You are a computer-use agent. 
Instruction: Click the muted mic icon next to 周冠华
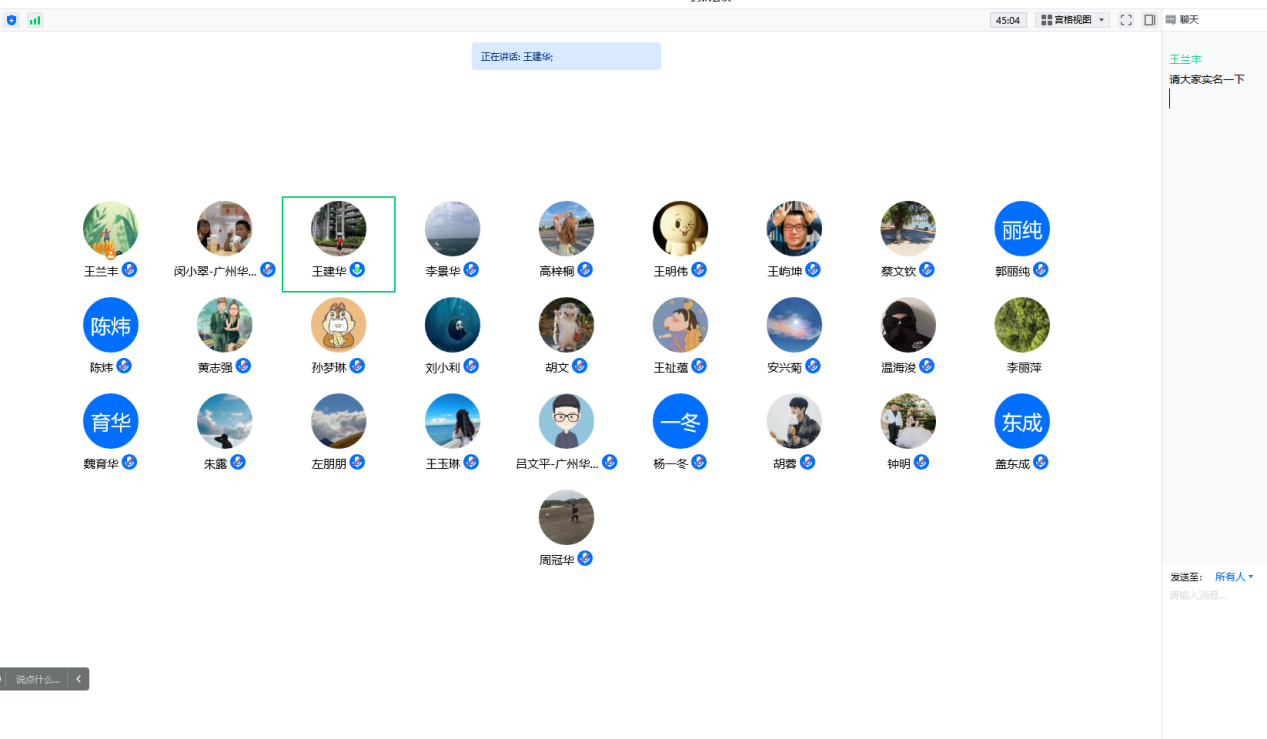pyautogui.click(x=585, y=558)
